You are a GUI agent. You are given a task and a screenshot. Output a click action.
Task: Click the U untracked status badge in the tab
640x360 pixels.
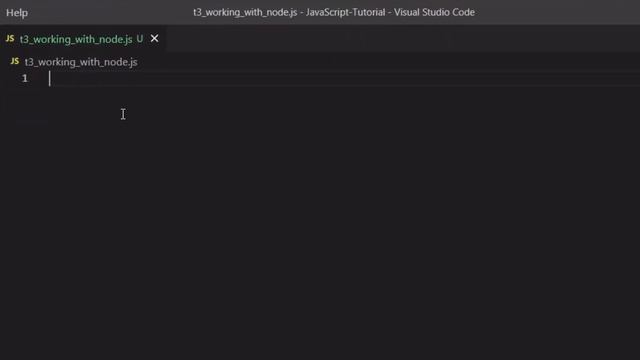140,39
